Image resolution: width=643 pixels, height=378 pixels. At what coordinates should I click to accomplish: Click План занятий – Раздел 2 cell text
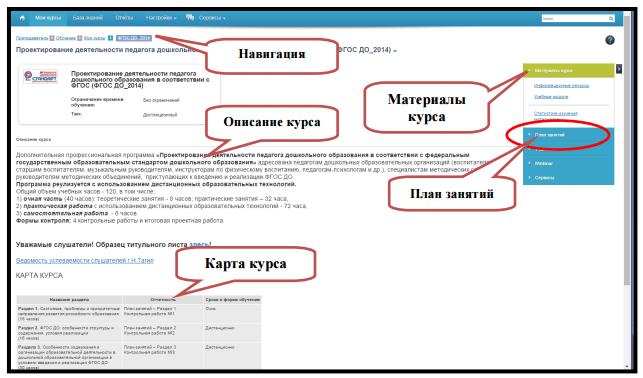(x=150, y=328)
